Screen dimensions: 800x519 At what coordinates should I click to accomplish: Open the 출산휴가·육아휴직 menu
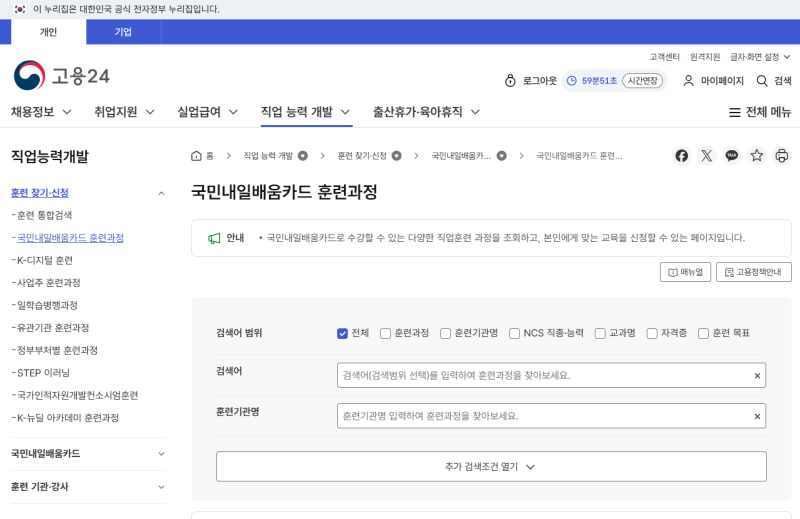427,112
